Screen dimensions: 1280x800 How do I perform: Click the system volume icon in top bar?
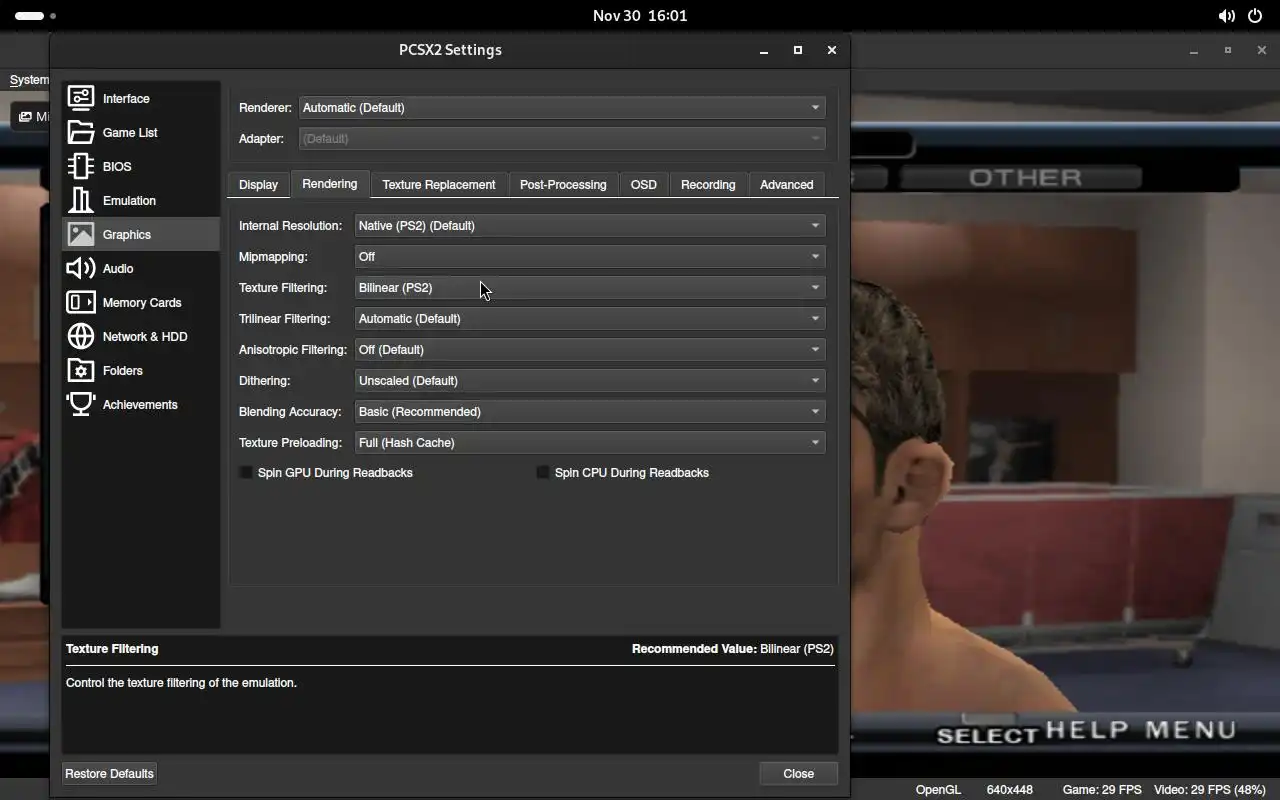[x=1226, y=16]
